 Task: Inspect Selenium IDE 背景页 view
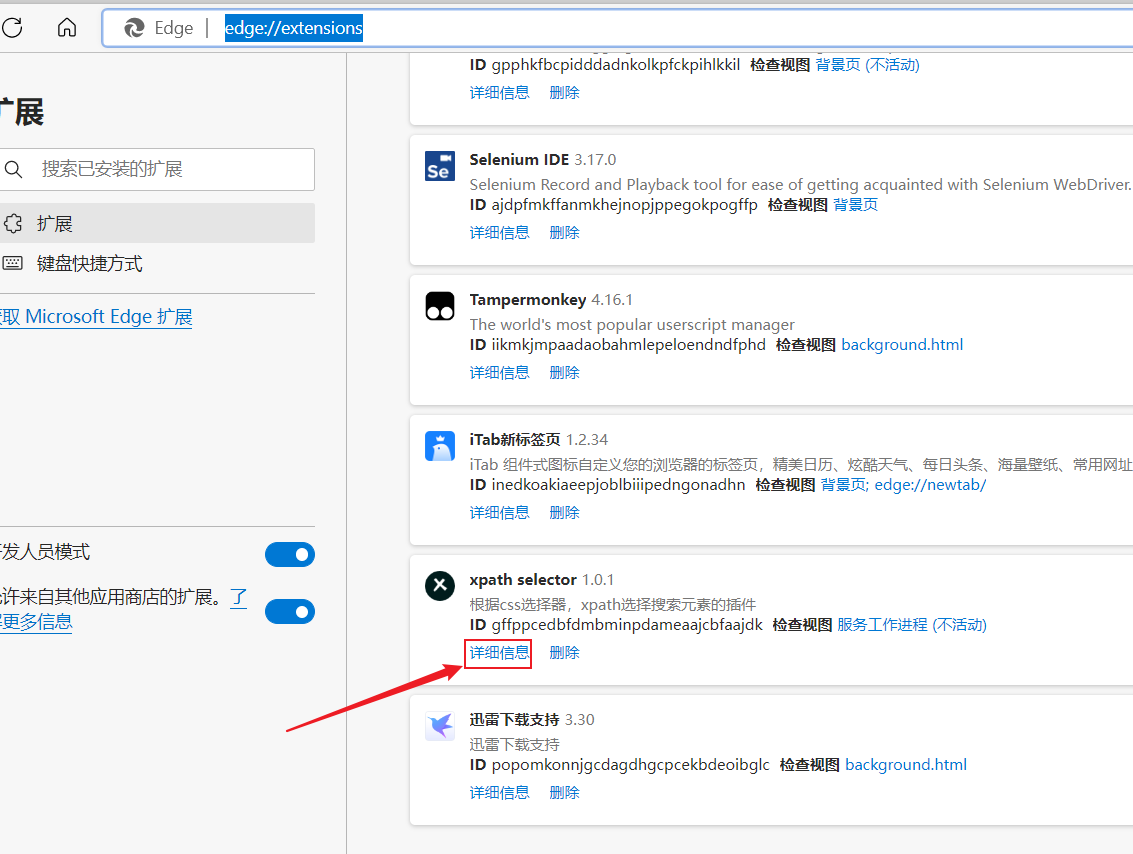coord(856,205)
